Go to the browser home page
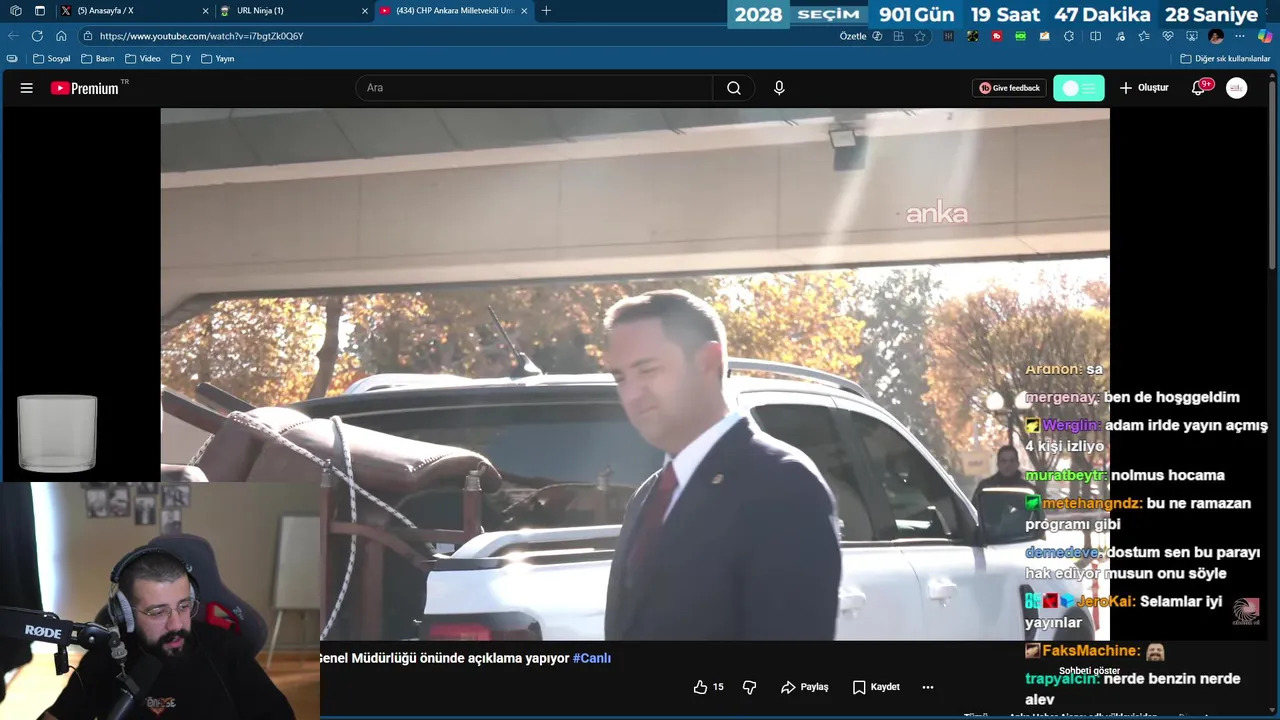 pos(61,36)
